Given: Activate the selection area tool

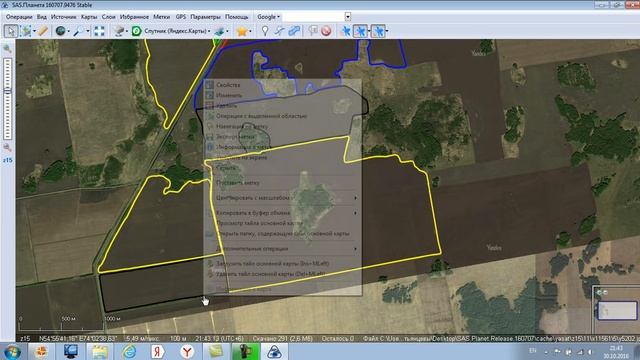Looking at the screenshot, I should (x=26, y=31).
